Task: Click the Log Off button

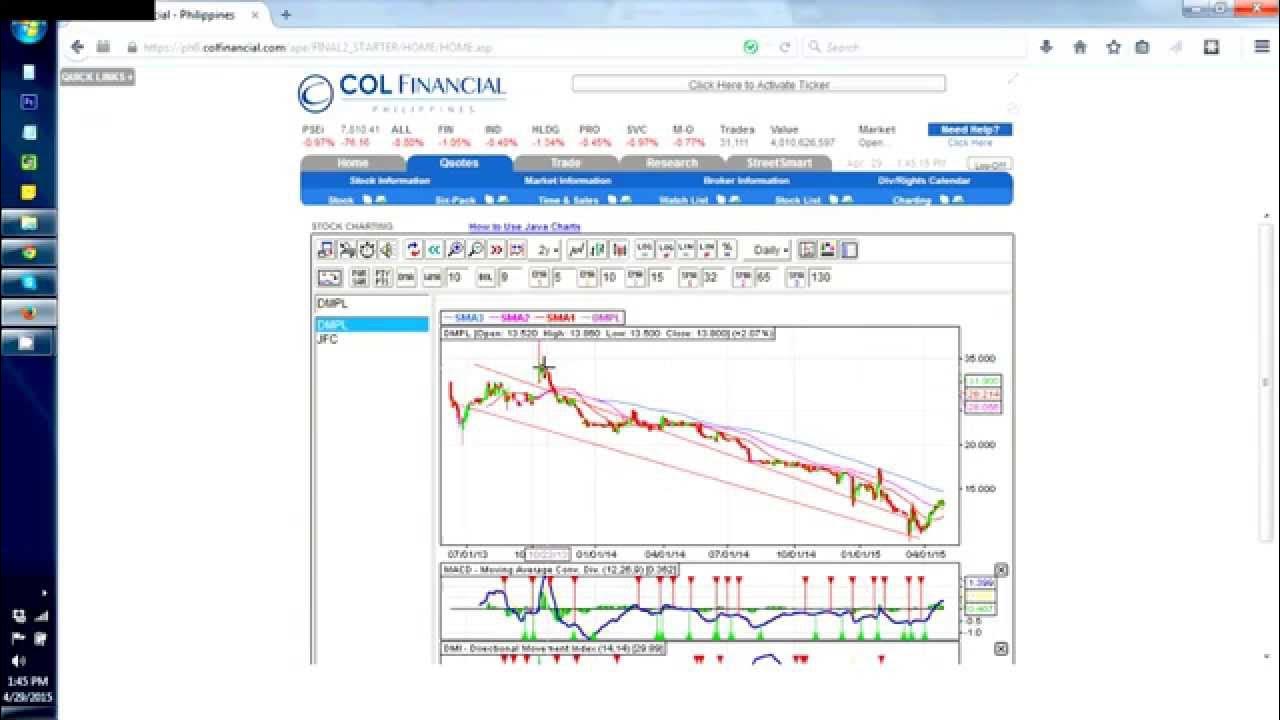Action: point(990,165)
